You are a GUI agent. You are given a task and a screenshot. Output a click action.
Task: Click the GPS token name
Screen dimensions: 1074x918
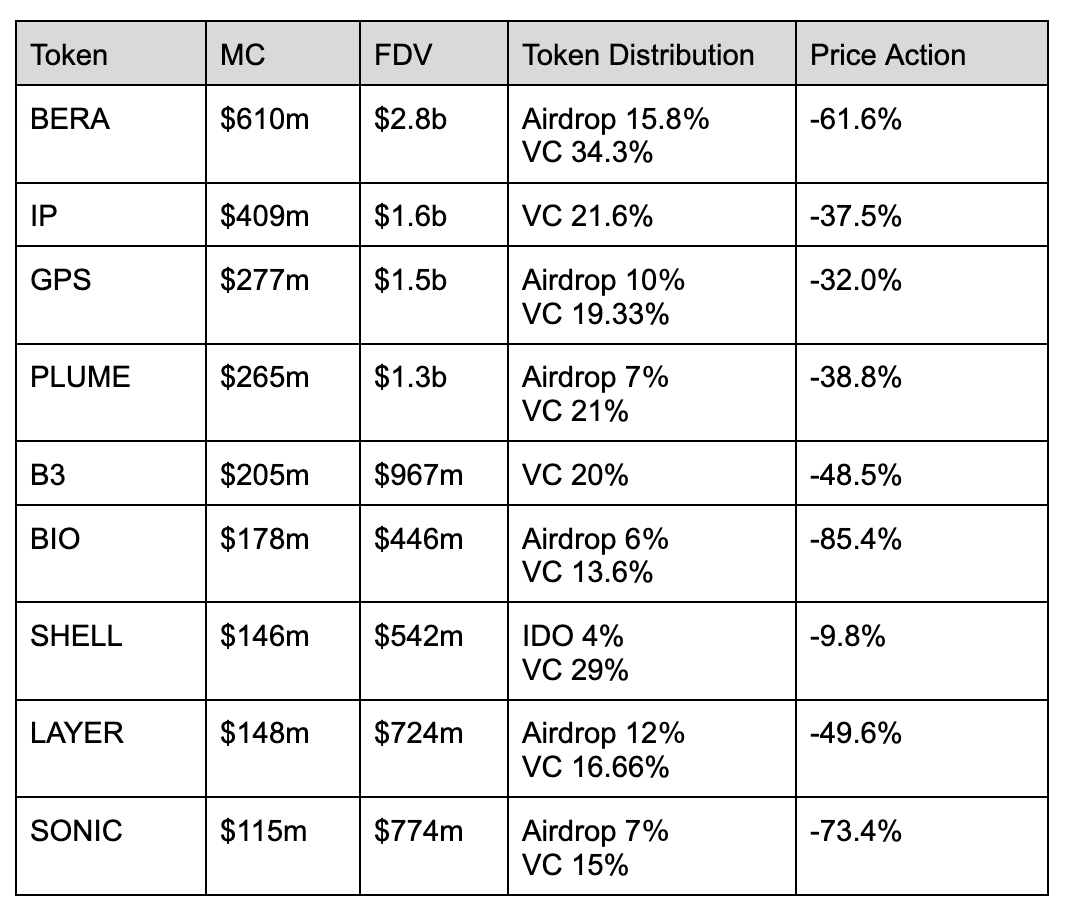[61, 280]
